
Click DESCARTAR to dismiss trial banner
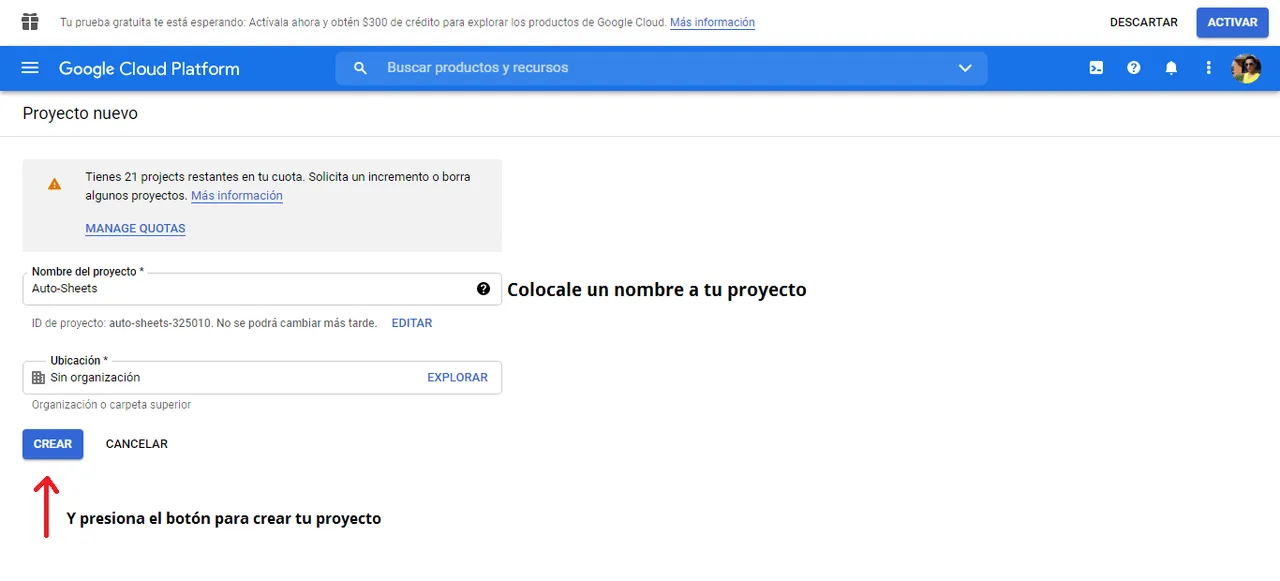pos(1144,22)
